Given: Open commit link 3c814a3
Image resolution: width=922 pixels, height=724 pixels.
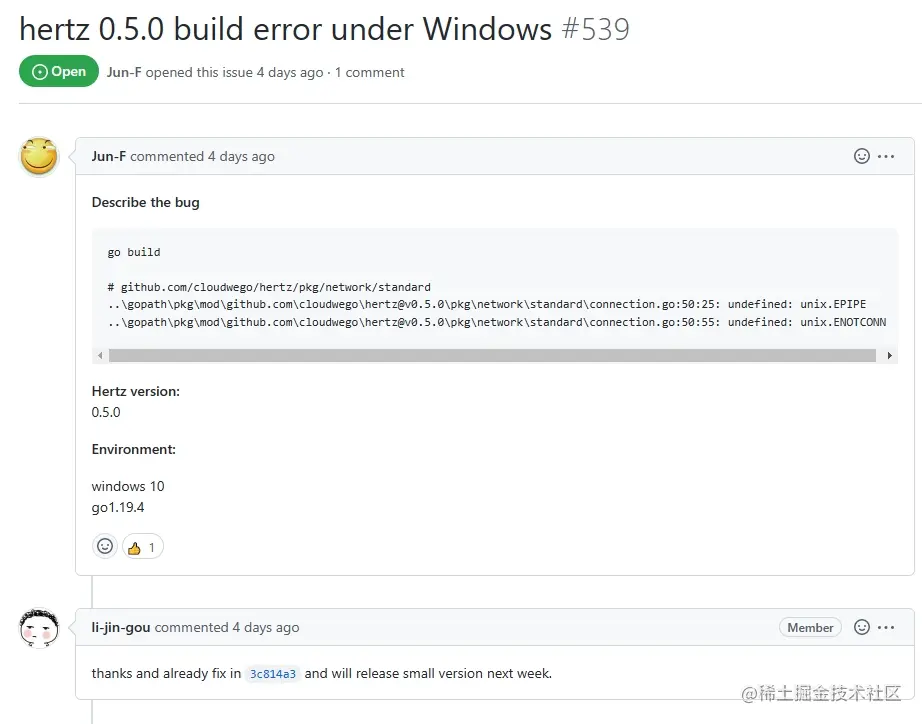Looking at the screenshot, I should (x=273, y=674).
